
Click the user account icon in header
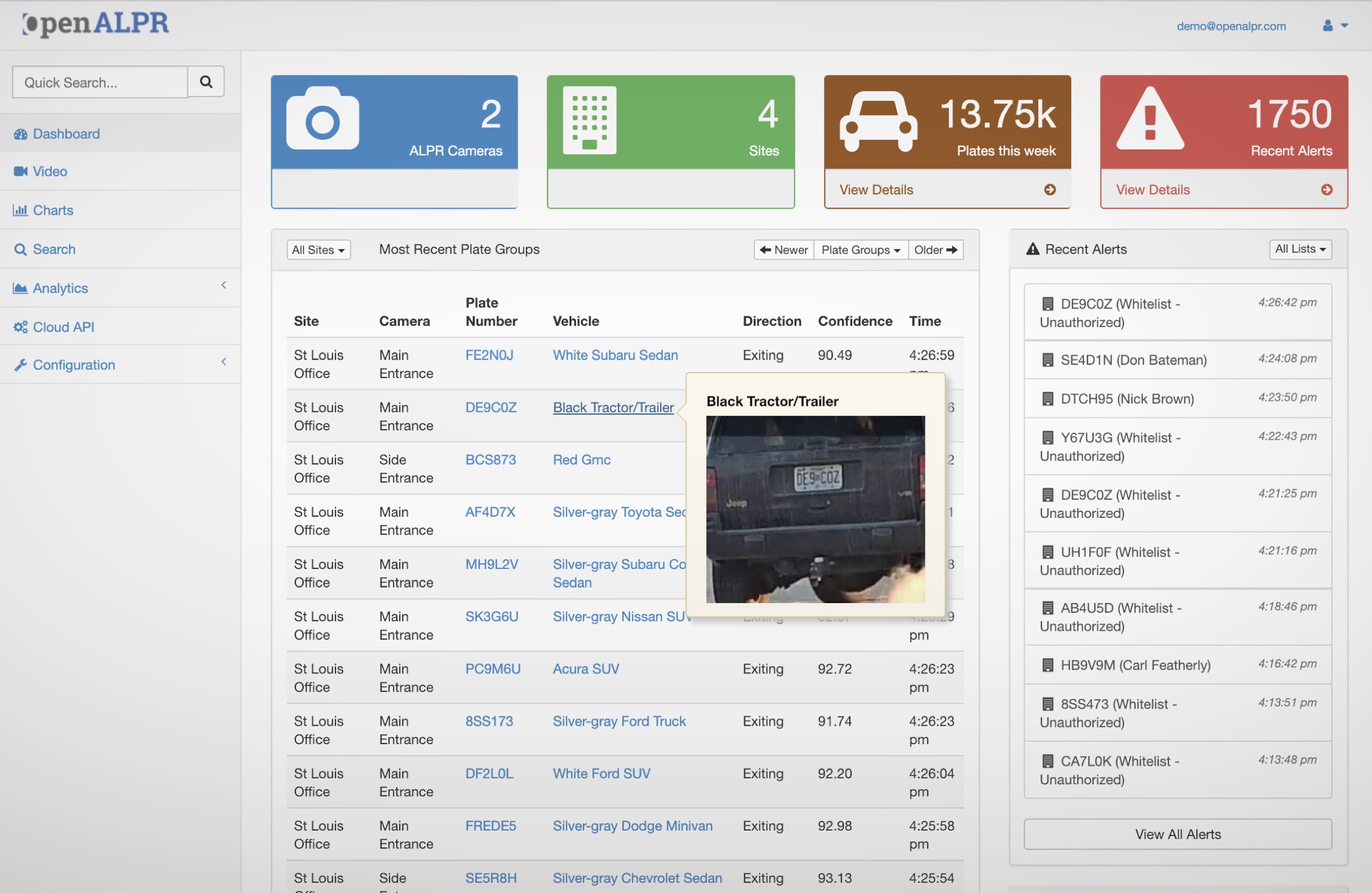coord(1328,26)
